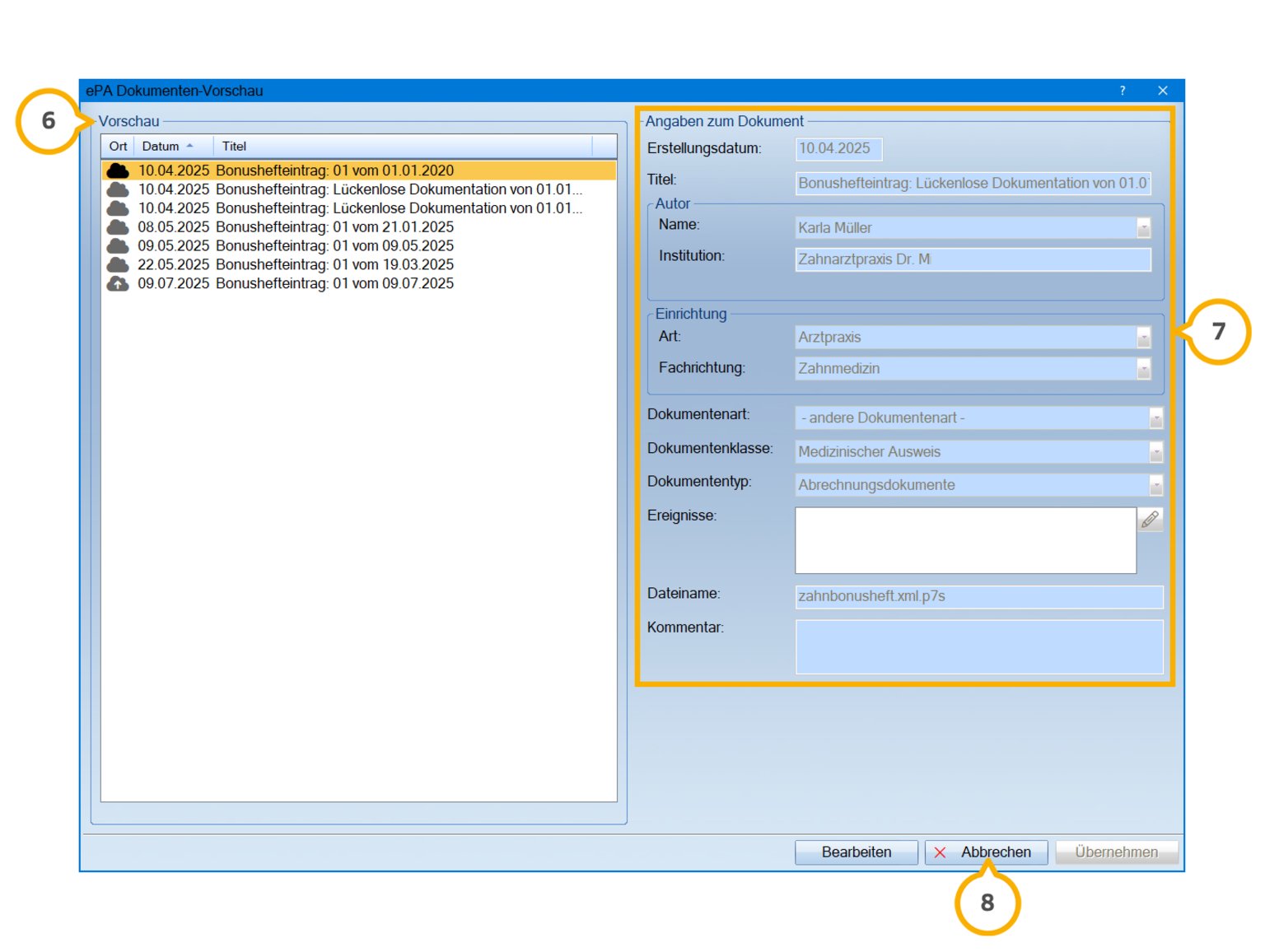
Task: Click cloud icon of 08.05.2025 row
Action: (x=118, y=226)
